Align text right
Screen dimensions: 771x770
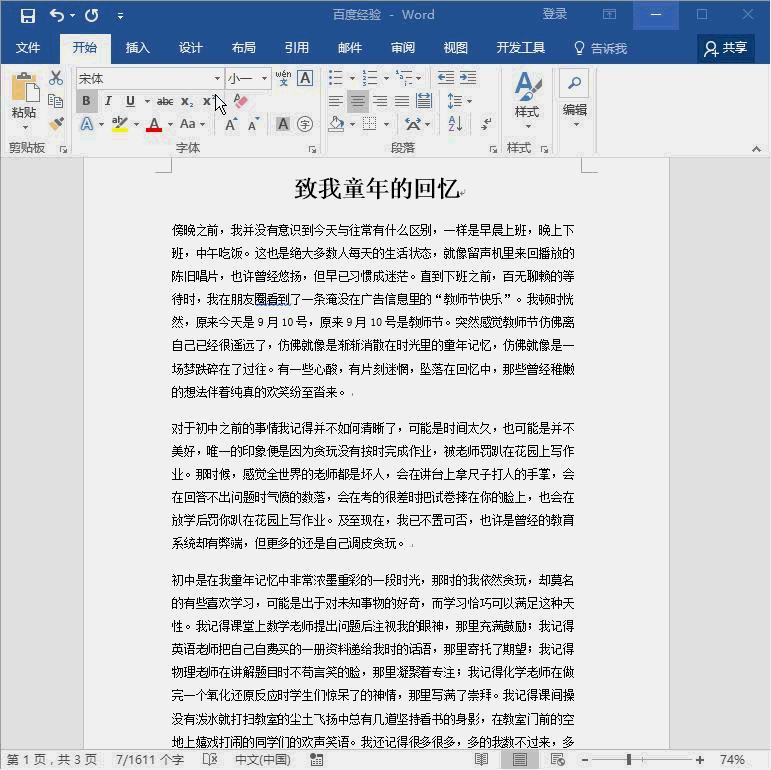tap(380, 101)
